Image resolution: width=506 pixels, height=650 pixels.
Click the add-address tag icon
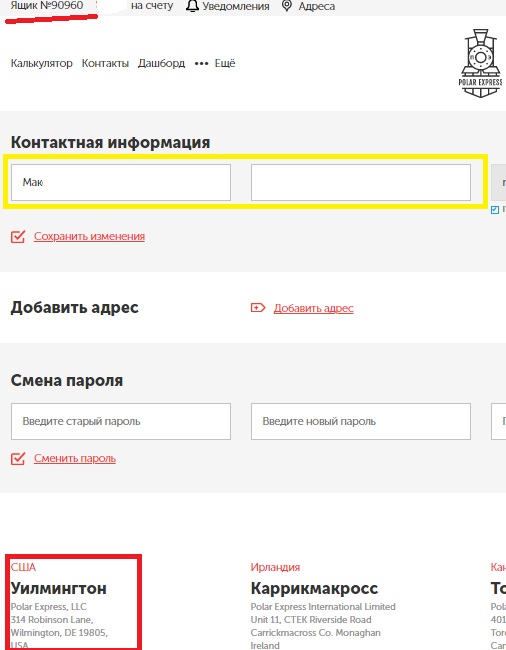coord(258,308)
